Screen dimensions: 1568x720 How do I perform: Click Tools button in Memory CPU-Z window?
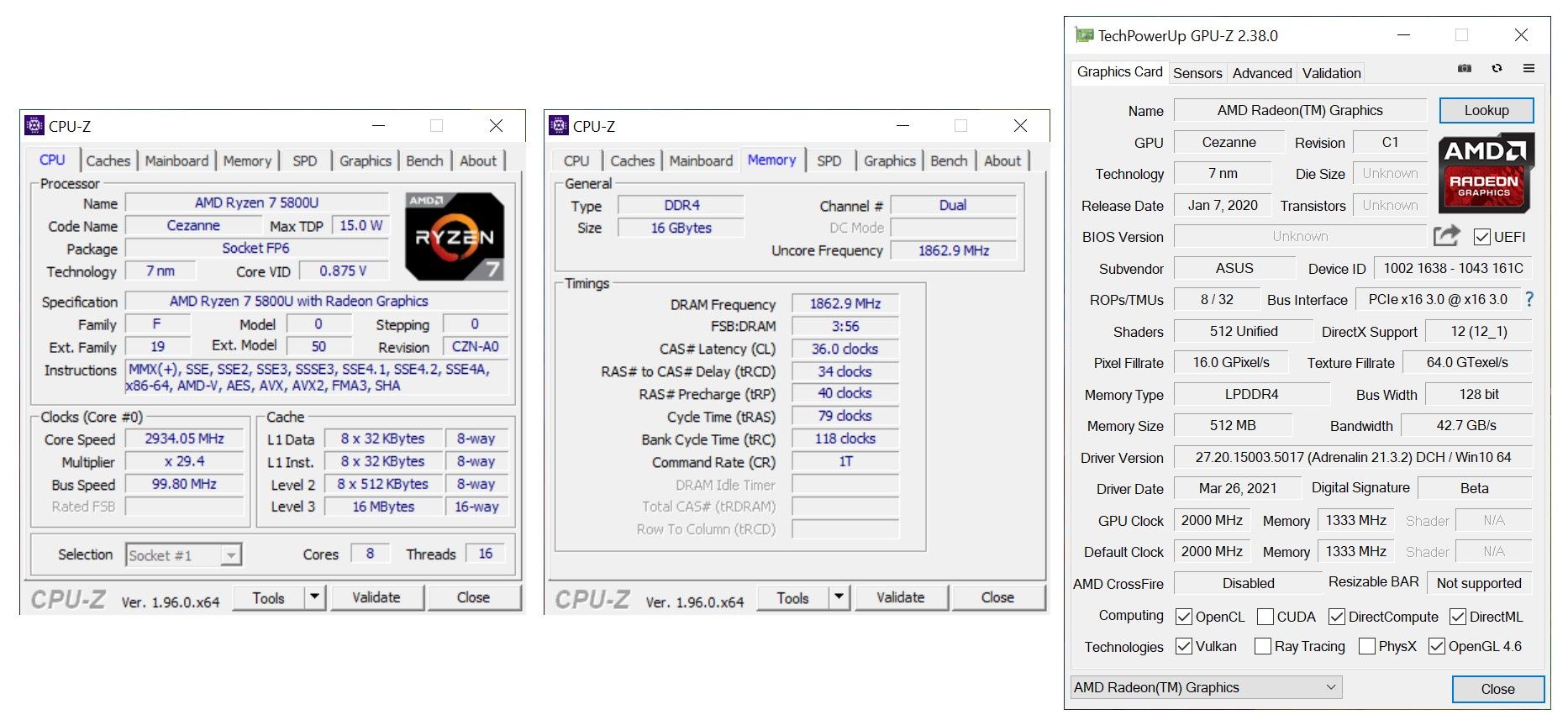point(792,597)
